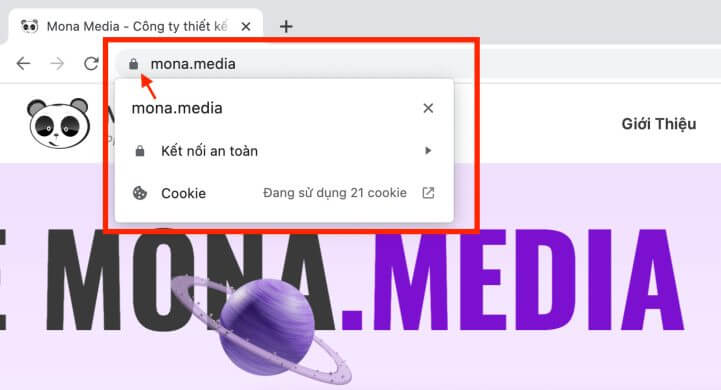The height and width of the screenshot is (390, 721).
Task: Click the padlock icon in address bar
Action: point(133,64)
